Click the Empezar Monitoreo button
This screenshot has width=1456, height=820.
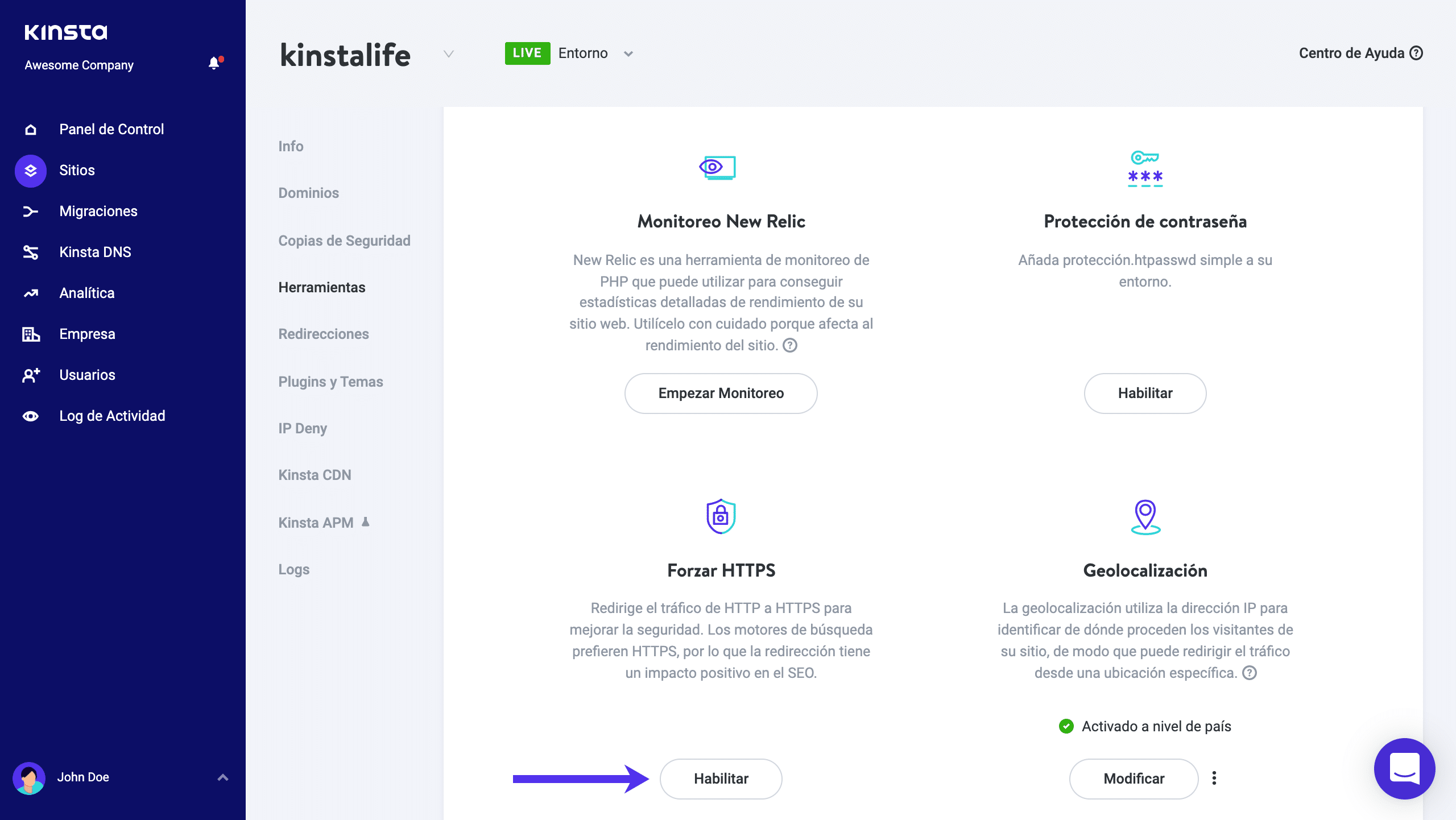point(721,393)
